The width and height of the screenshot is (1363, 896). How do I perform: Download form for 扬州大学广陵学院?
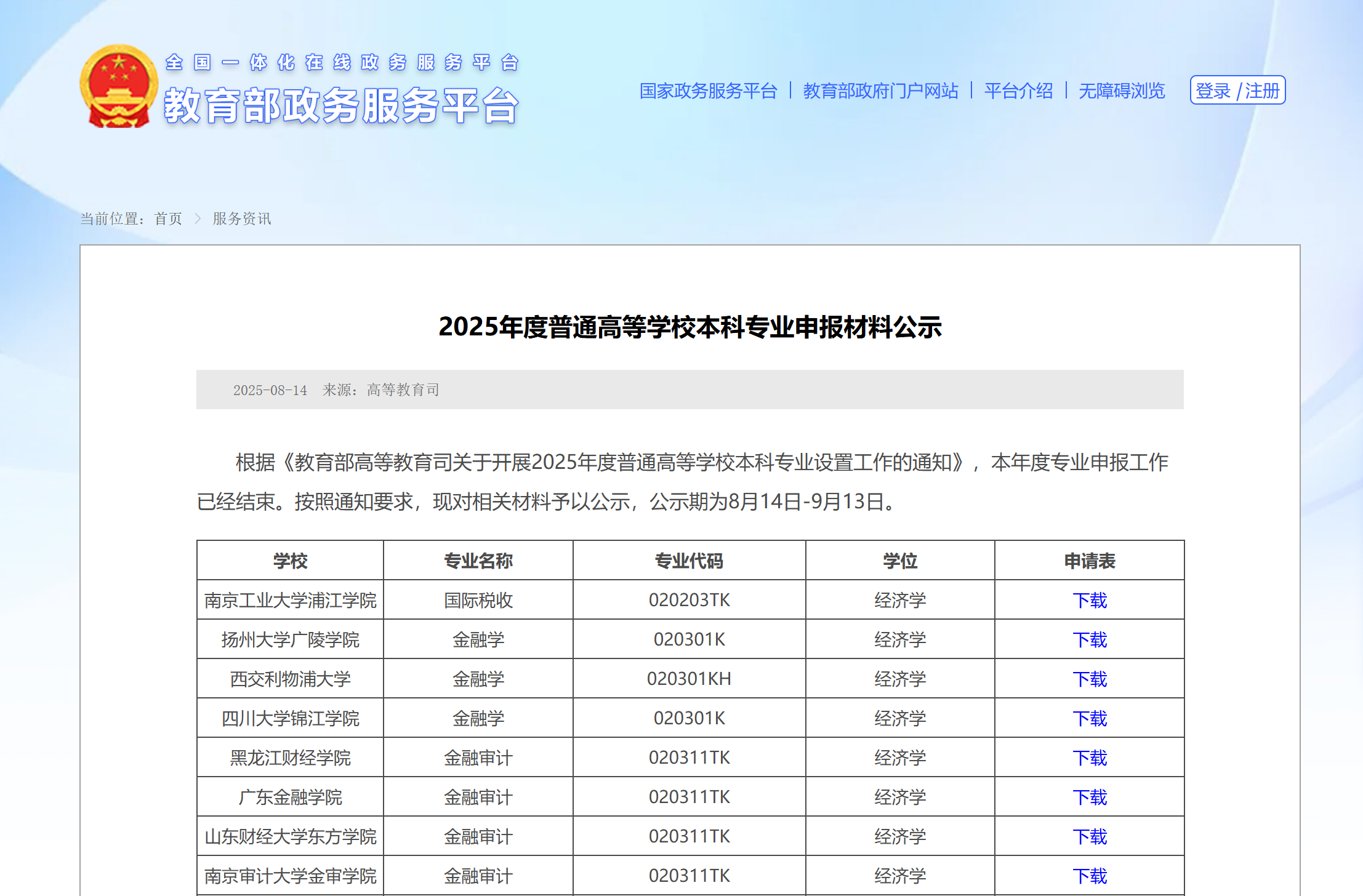tap(1089, 639)
